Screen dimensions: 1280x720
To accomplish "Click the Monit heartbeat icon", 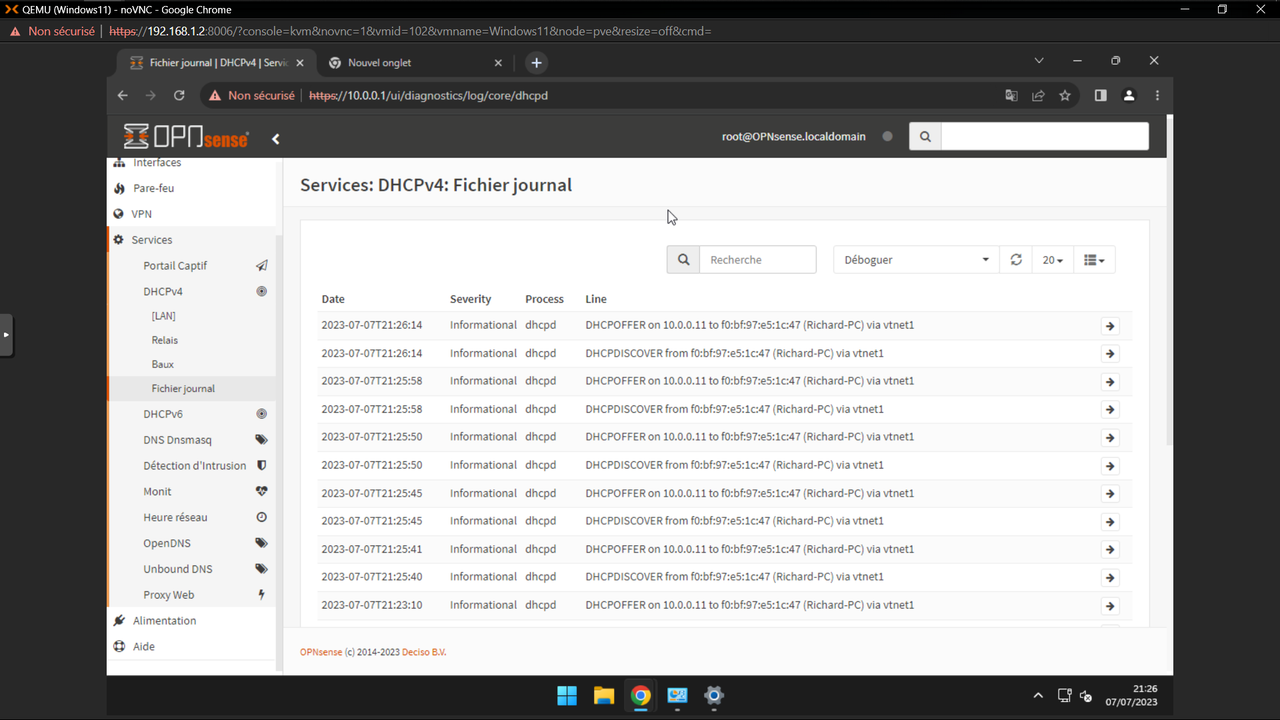I will point(261,492).
